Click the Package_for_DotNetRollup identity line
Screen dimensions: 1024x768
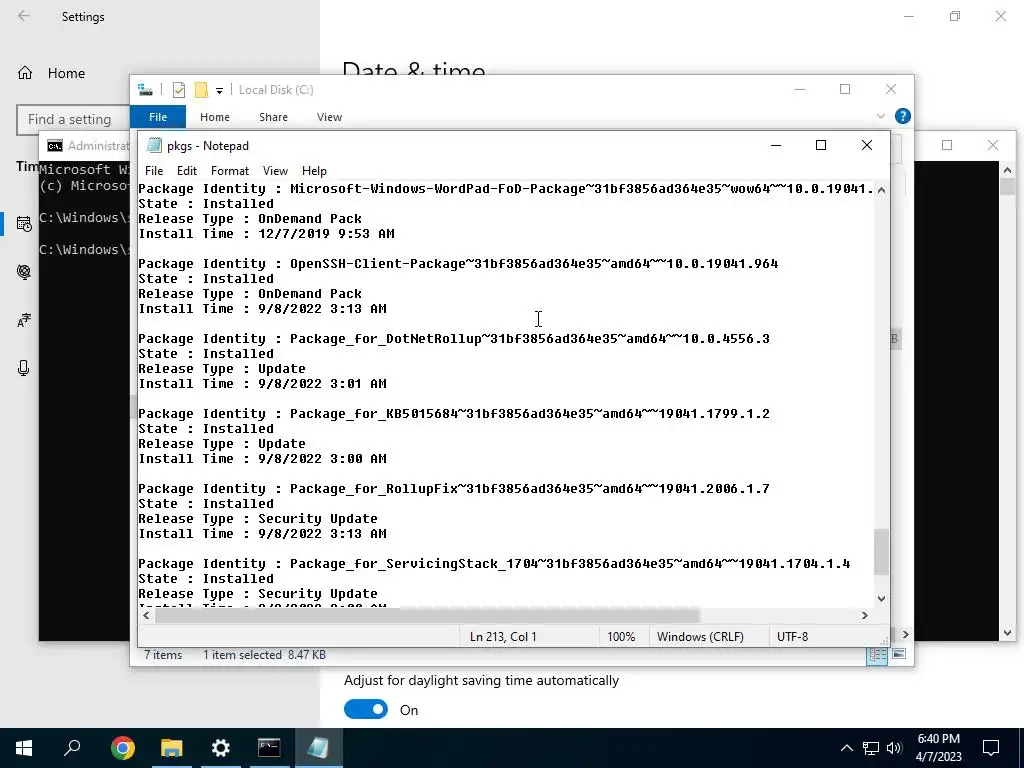pyautogui.click(x=454, y=339)
